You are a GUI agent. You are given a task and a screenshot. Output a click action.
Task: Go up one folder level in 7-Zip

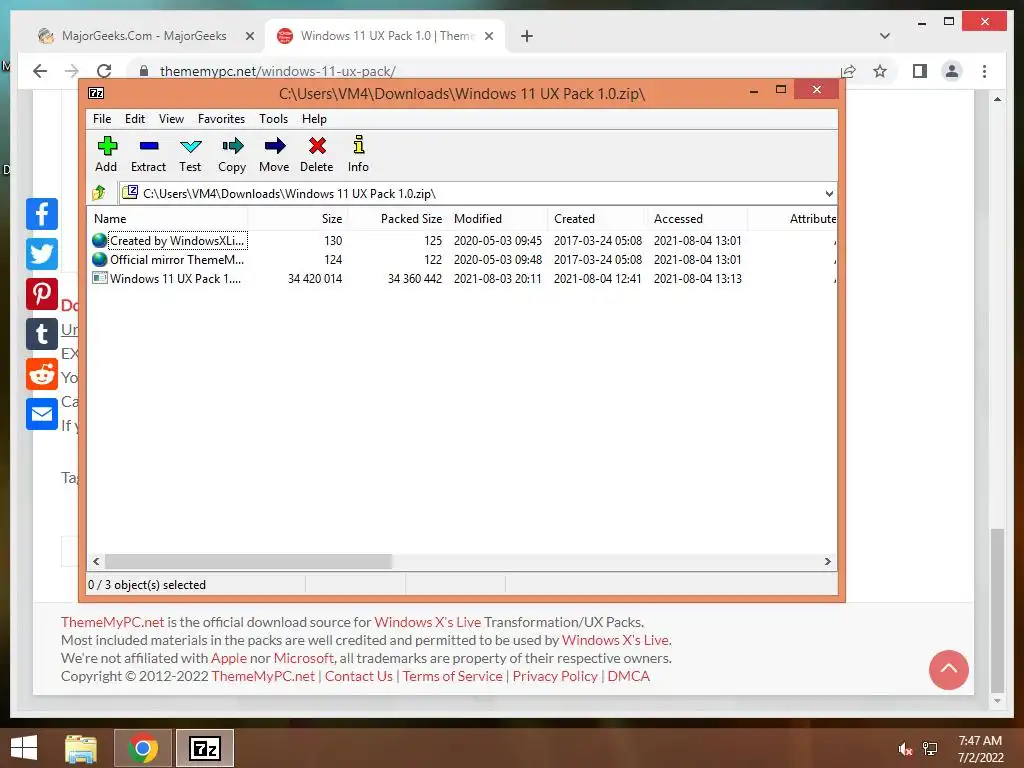[x=99, y=193]
